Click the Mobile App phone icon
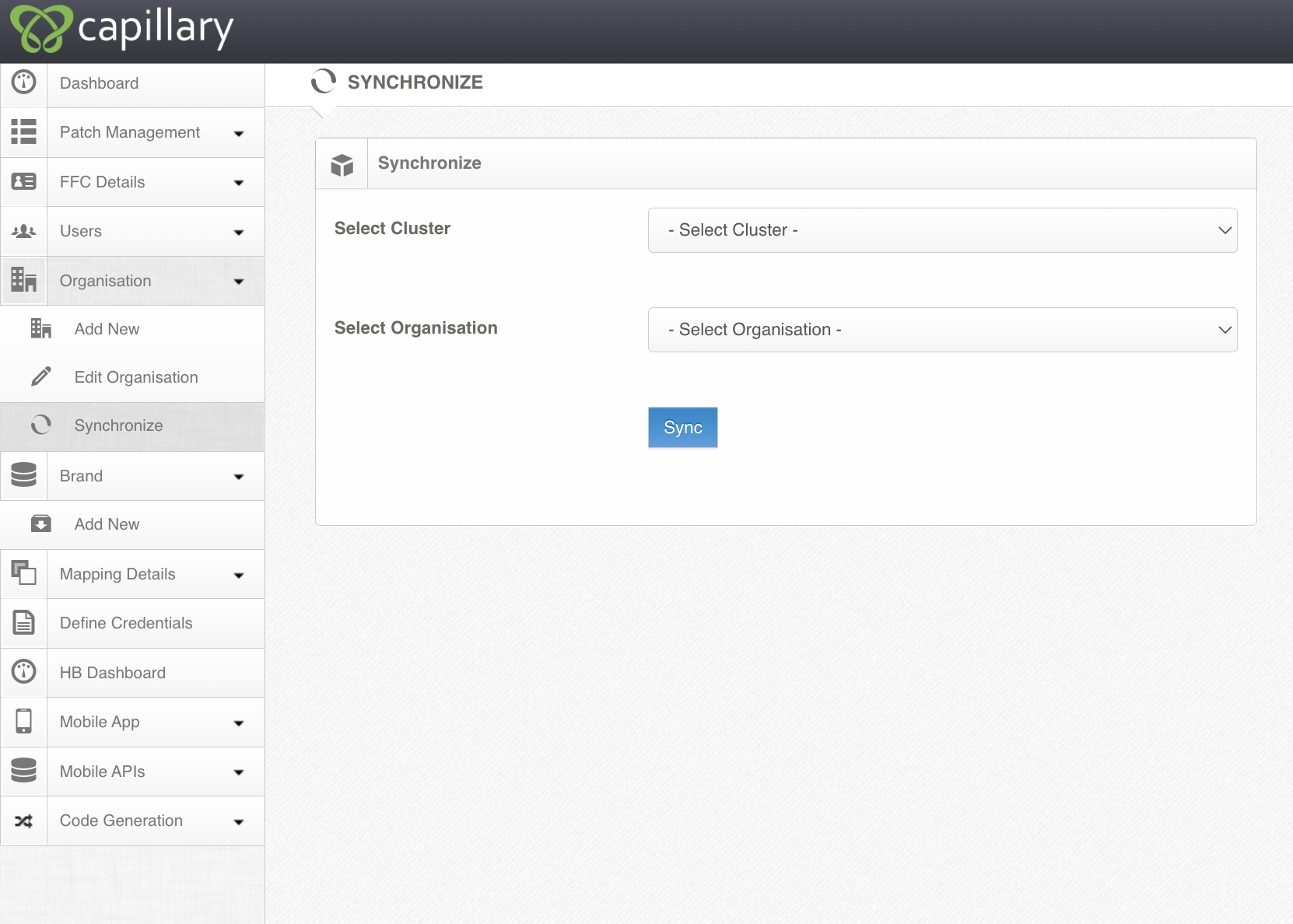 click(24, 721)
